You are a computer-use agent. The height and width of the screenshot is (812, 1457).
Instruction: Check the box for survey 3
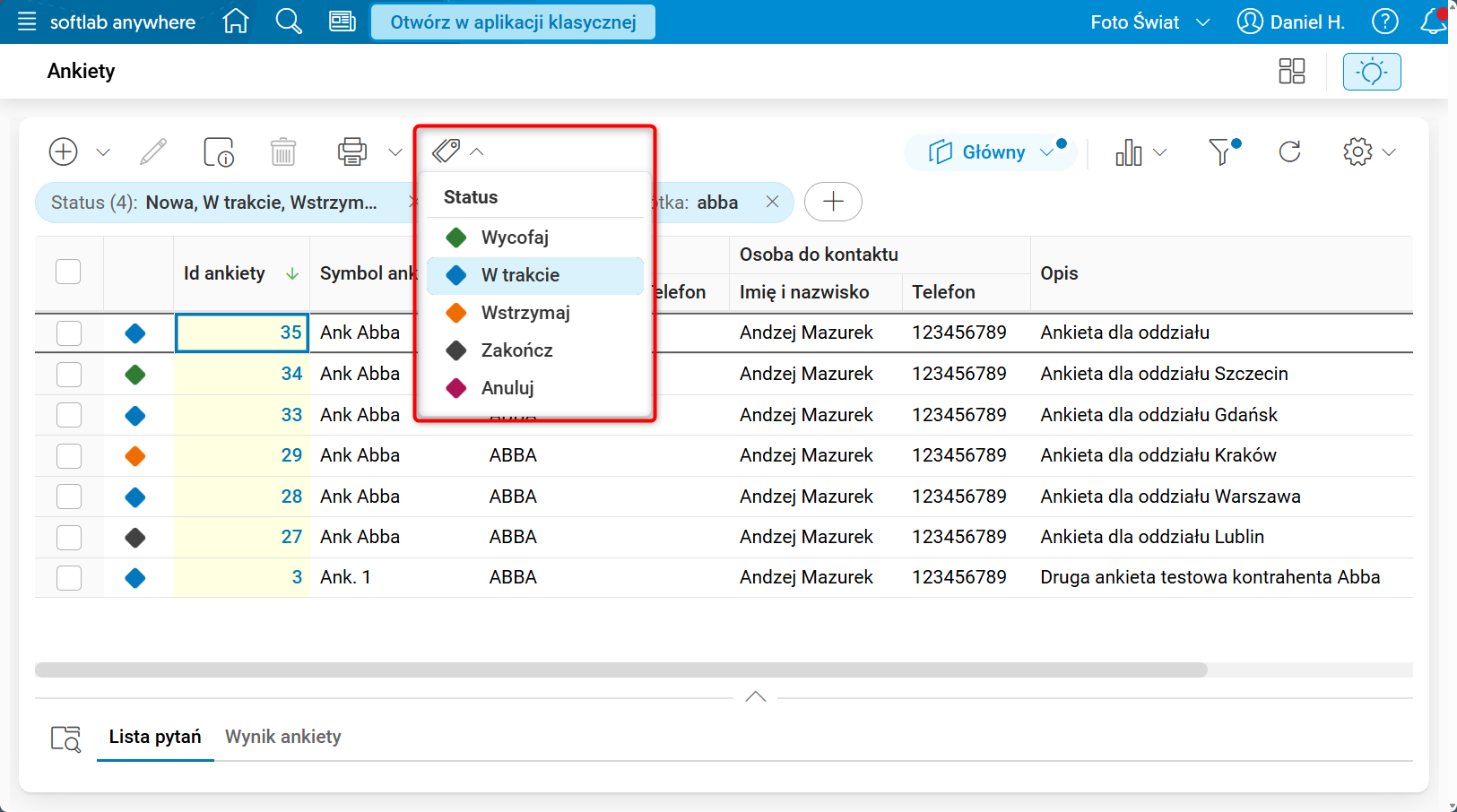tap(69, 578)
